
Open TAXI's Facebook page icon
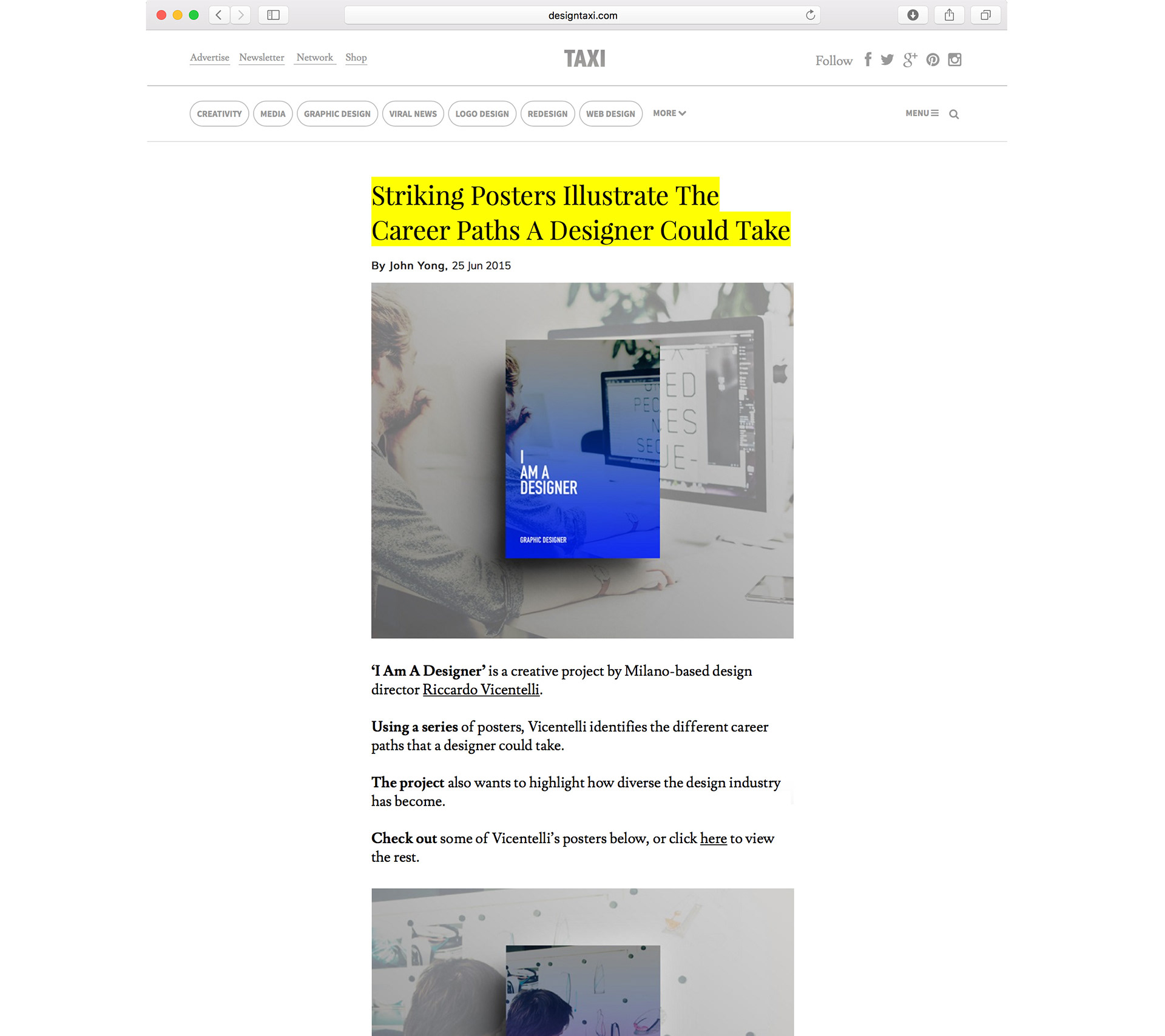point(868,59)
